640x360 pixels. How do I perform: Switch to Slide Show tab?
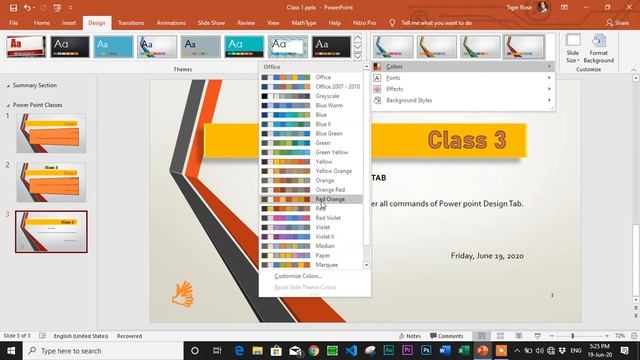[211, 23]
